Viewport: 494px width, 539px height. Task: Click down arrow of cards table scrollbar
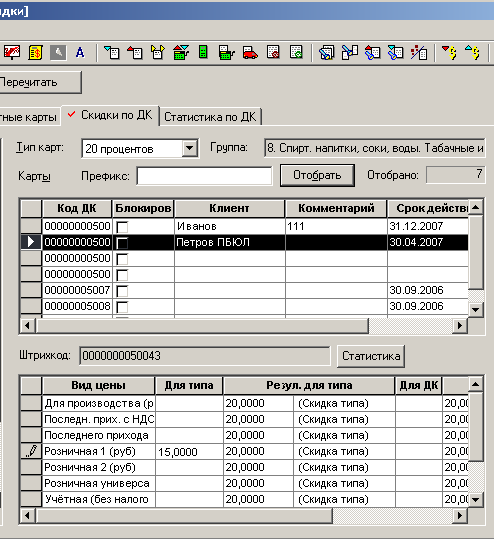pos(476,310)
